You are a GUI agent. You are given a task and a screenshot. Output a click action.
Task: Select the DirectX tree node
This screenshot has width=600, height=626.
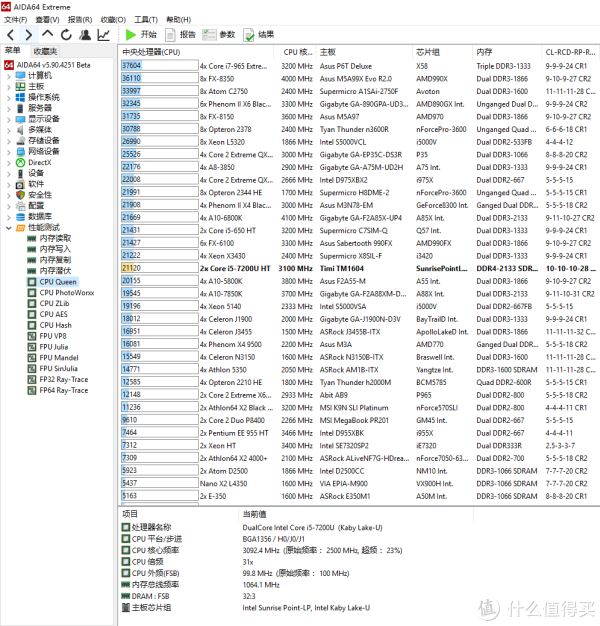tap(40, 162)
